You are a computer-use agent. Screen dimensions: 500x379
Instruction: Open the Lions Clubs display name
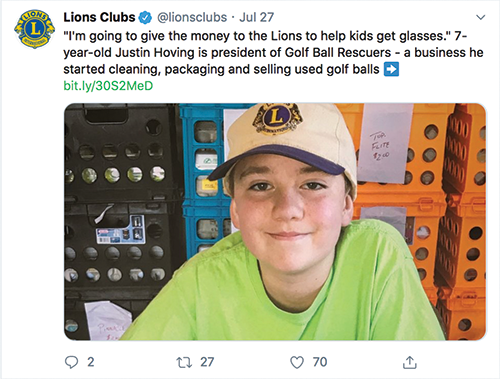99,17
